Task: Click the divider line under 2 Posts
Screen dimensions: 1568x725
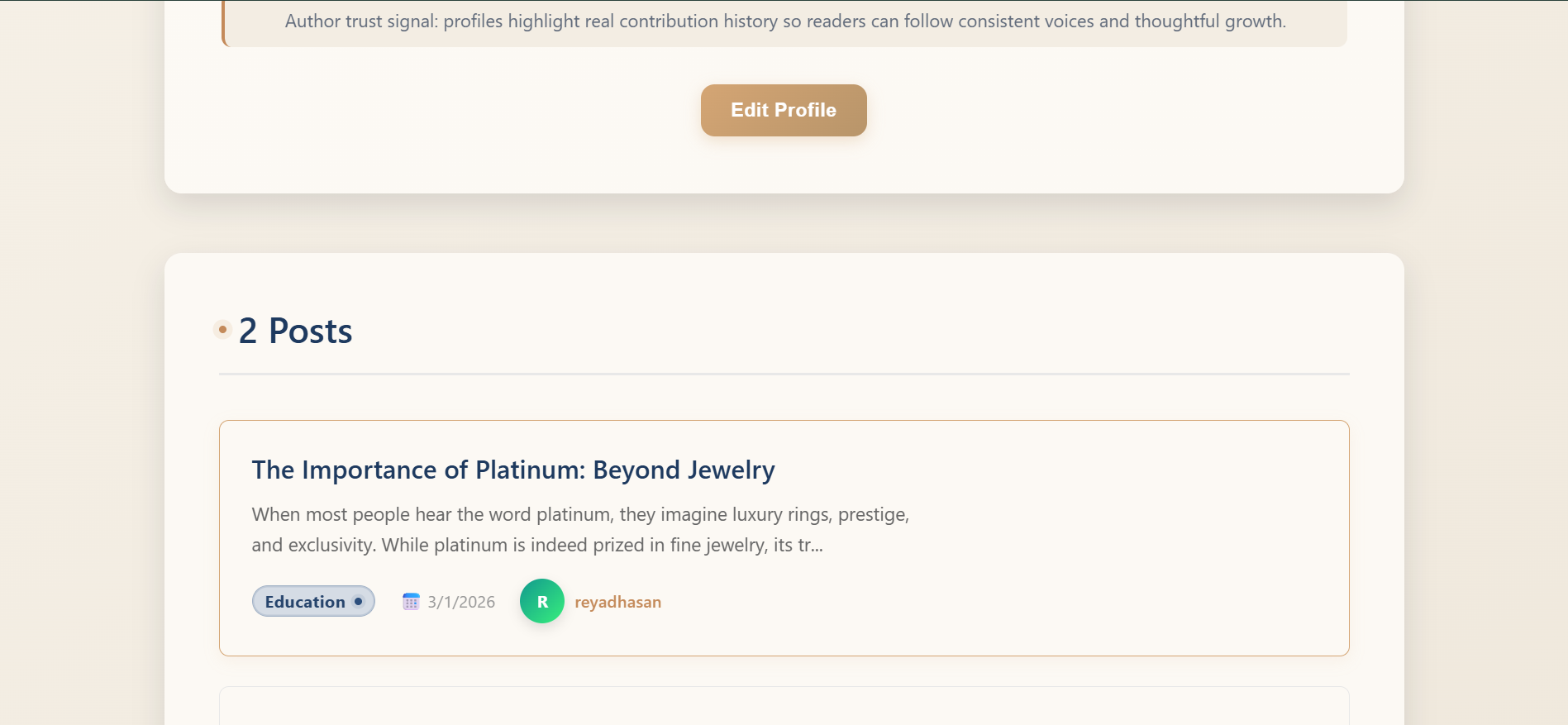Action: pyautogui.click(x=784, y=374)
